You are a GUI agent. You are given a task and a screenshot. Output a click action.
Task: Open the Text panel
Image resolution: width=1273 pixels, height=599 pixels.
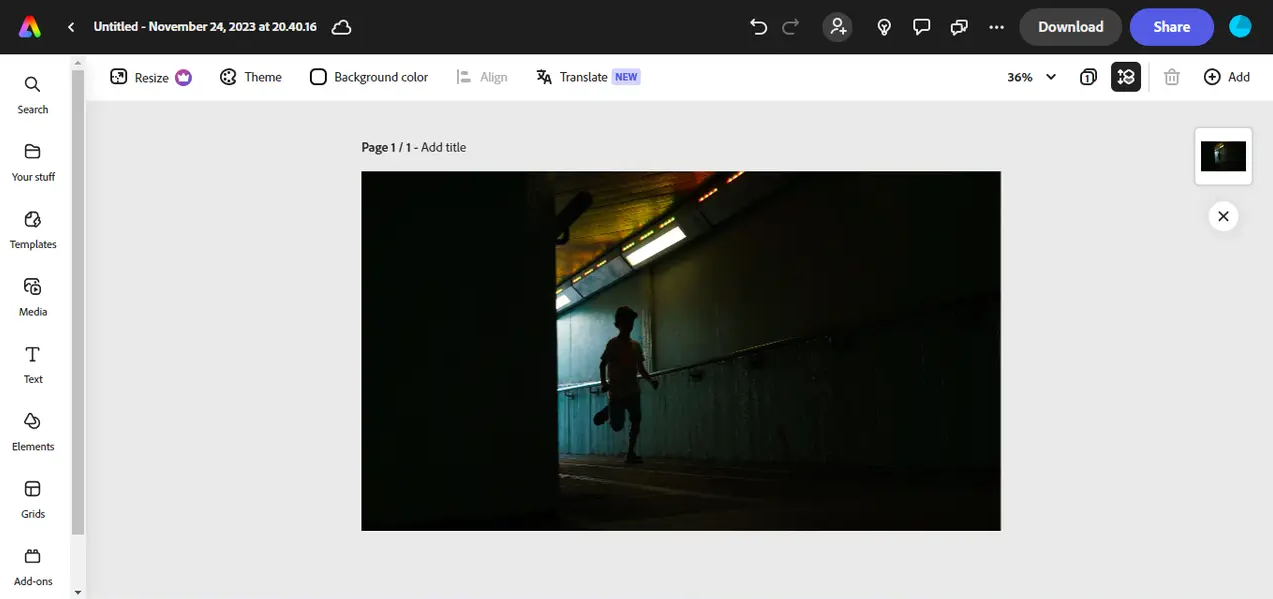pos(33,365)
